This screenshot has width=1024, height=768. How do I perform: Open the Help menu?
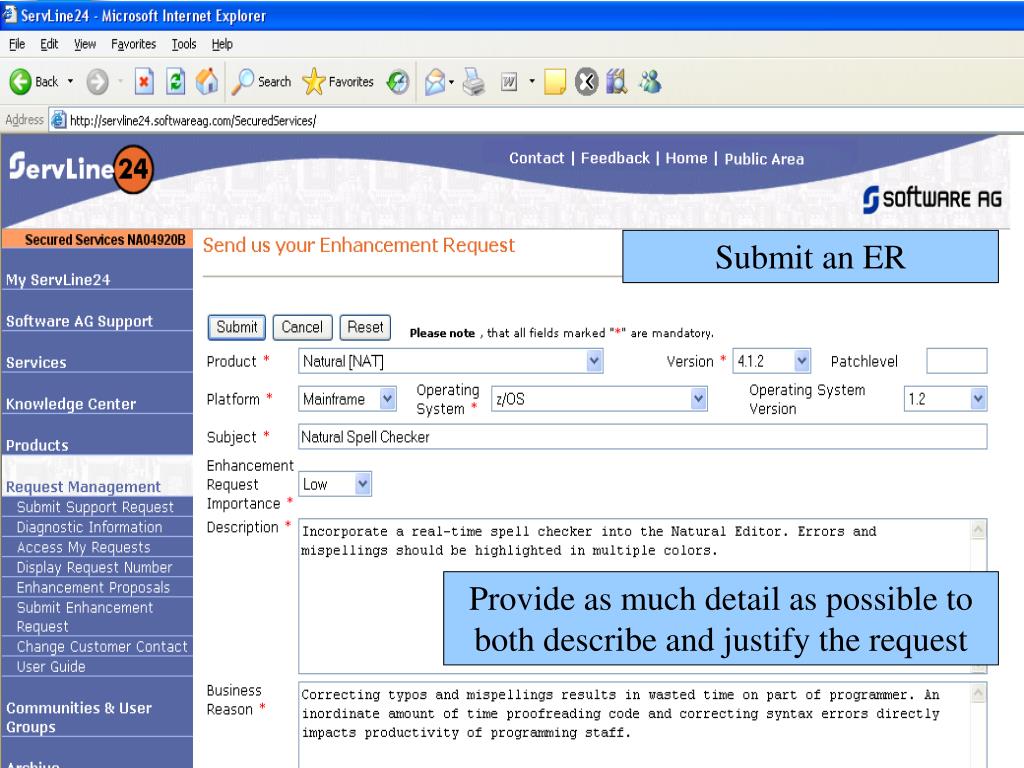(222, 44)
